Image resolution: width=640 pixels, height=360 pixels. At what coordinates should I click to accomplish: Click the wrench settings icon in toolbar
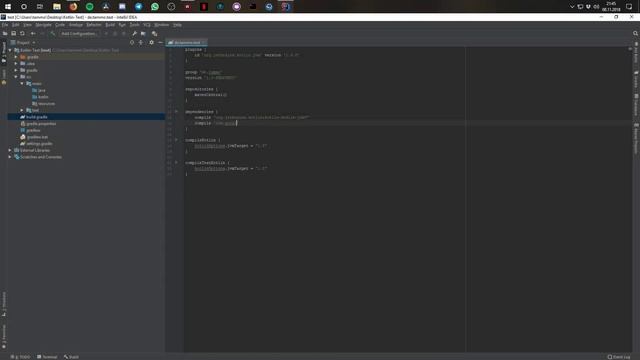[x=134, y=33]
